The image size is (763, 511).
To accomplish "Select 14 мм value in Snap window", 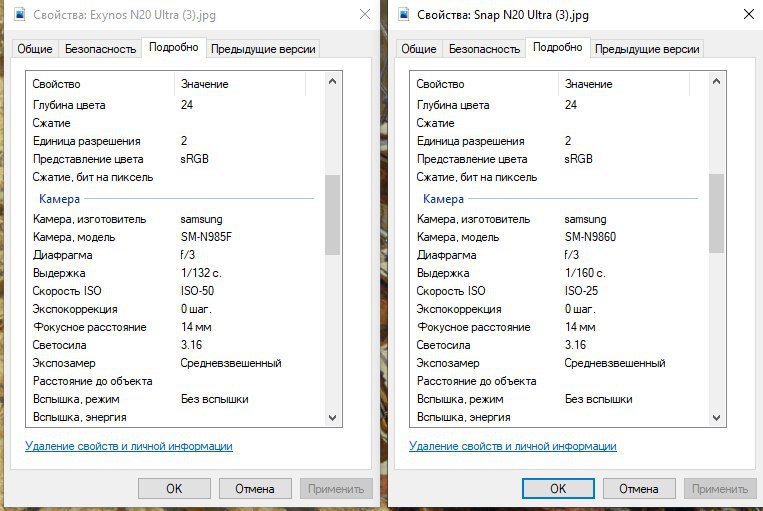I will (580, 327).
